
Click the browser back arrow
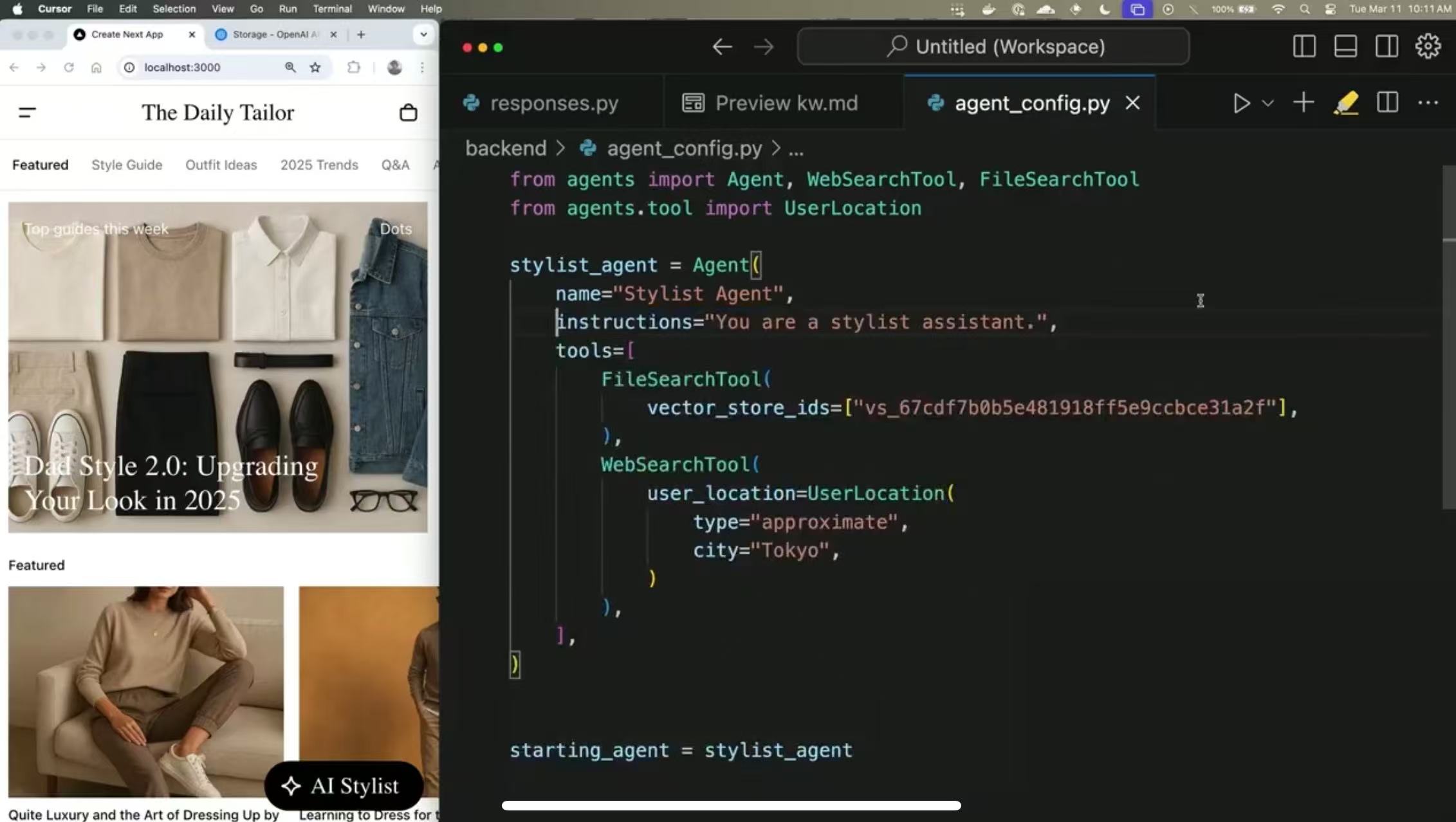click(x=14, y=68)
